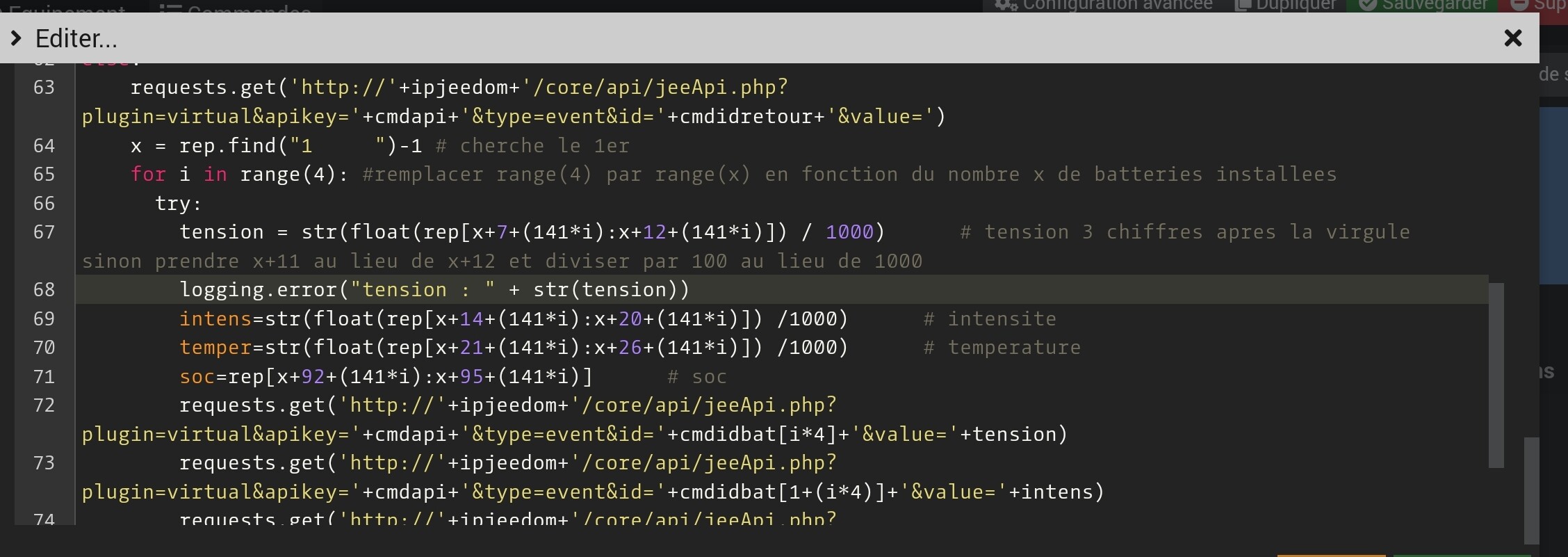Click the comment '# temperature'
This screenshot has width=1568, height=557.
(1002, 348)
